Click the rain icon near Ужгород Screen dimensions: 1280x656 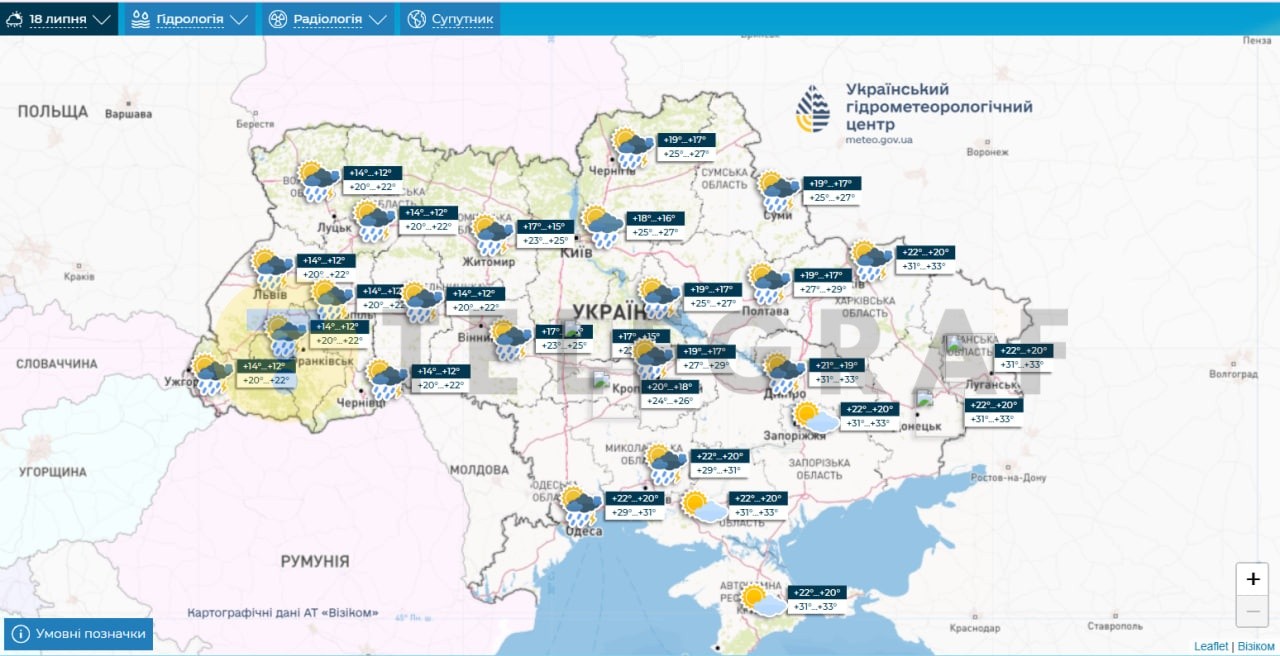point(212,375)
